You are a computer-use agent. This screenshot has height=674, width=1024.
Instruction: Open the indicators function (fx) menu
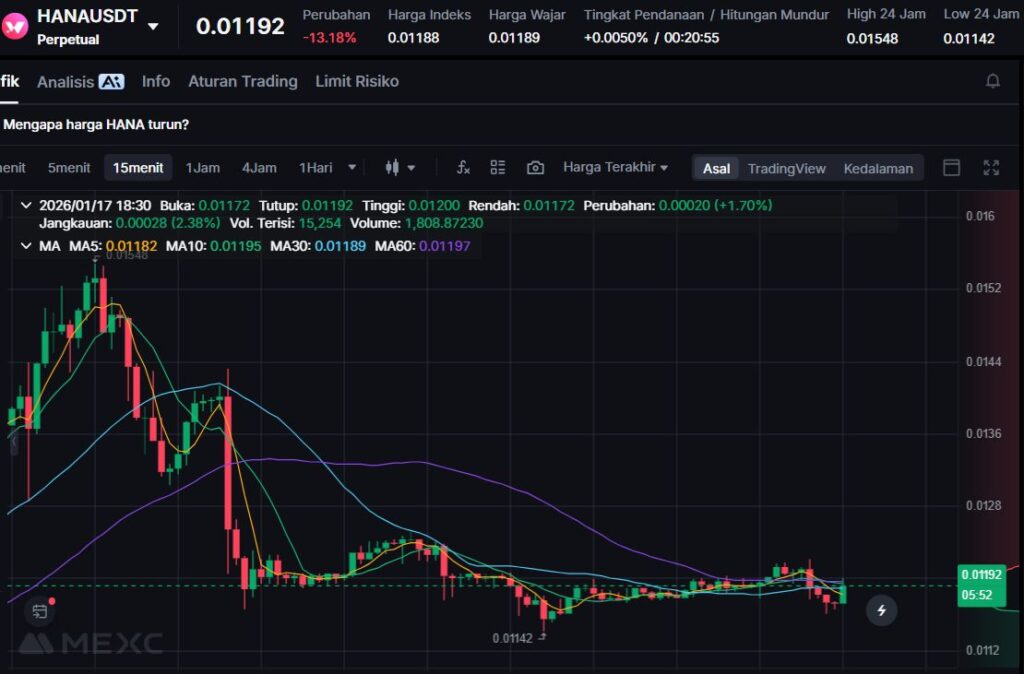click(463, 168)
